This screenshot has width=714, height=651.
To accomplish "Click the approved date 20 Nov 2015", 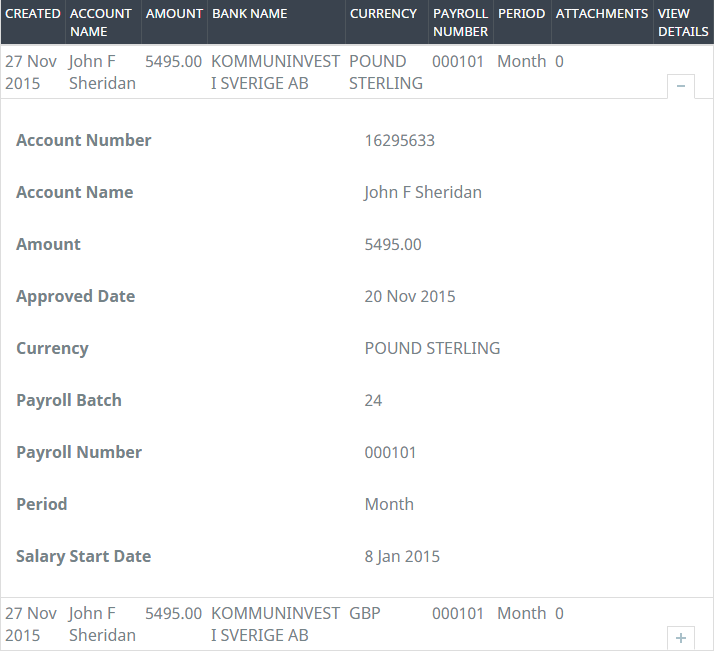I will [410, 296].
